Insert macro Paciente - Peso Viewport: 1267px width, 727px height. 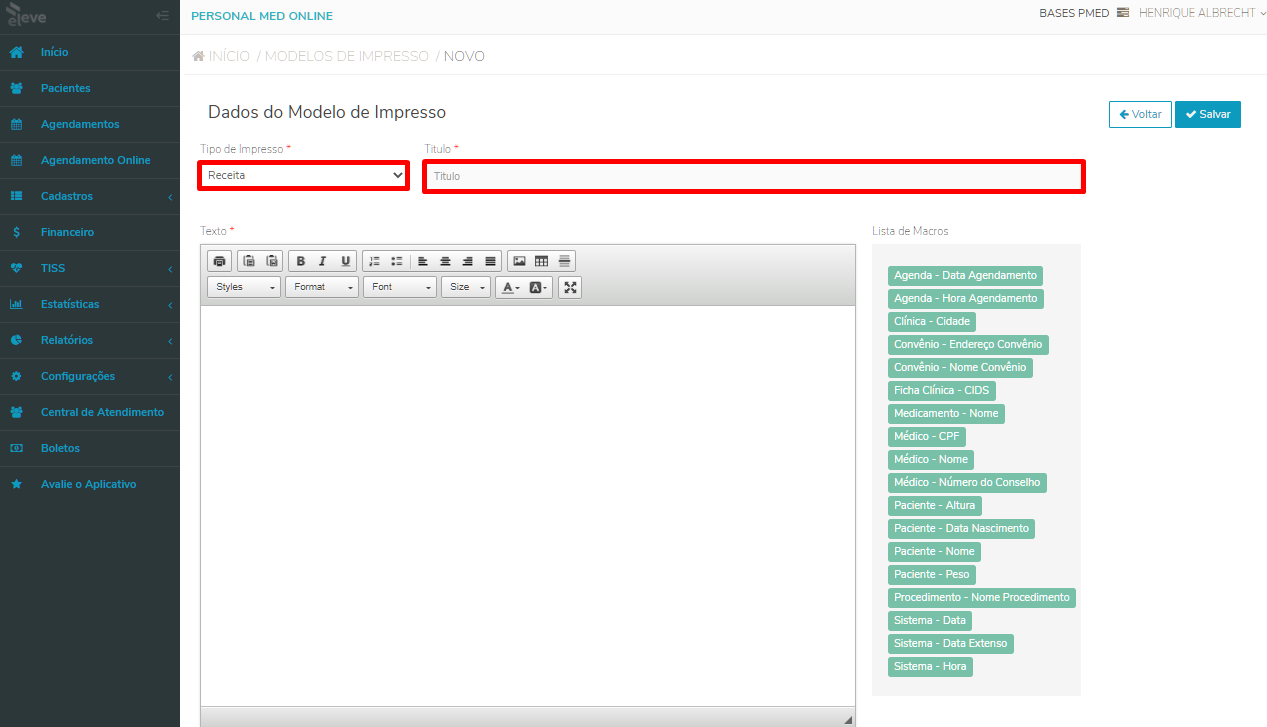click(931, 574)
